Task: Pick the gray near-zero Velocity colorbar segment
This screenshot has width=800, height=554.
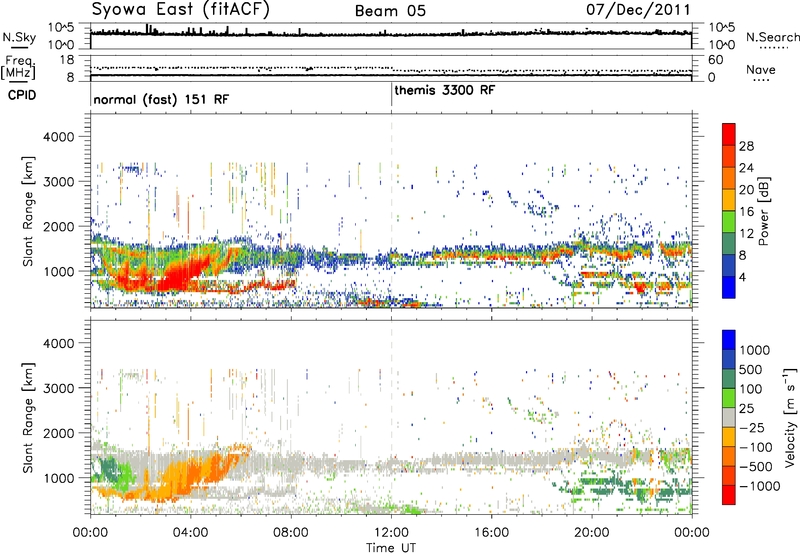Action: tap(729, 418)
